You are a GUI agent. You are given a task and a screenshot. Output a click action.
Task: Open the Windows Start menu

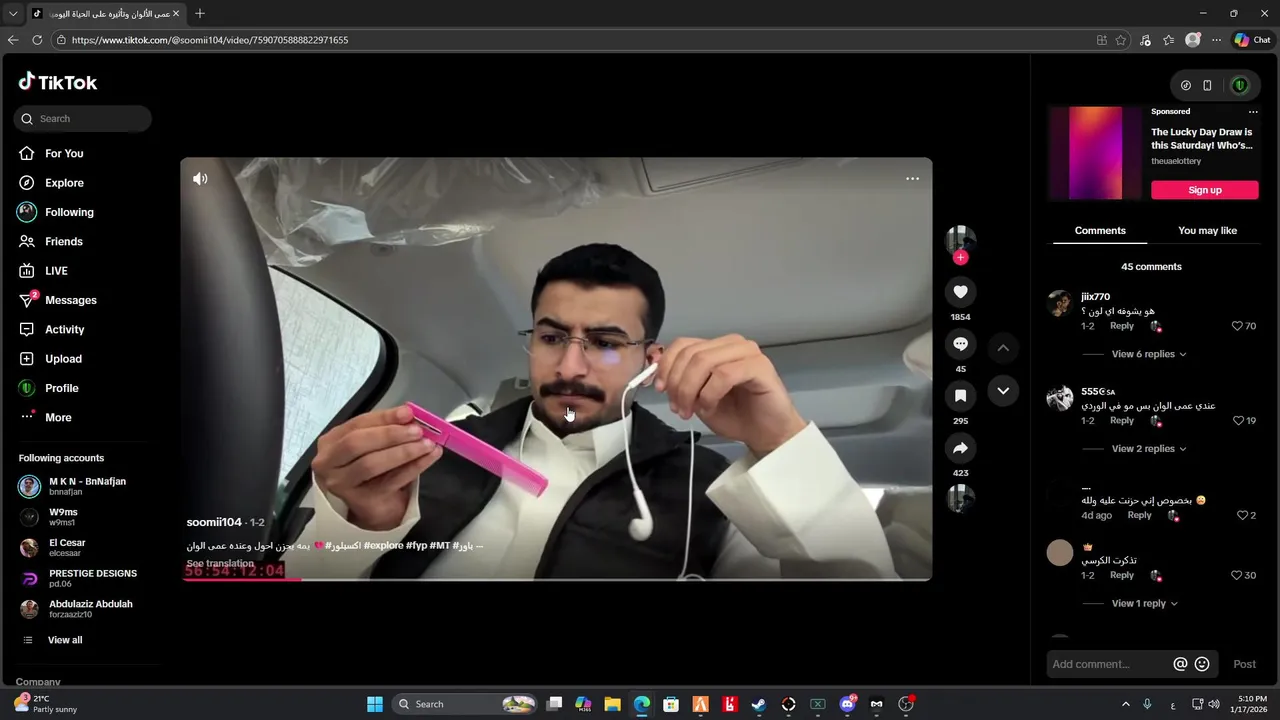click(x=375, y=704)
